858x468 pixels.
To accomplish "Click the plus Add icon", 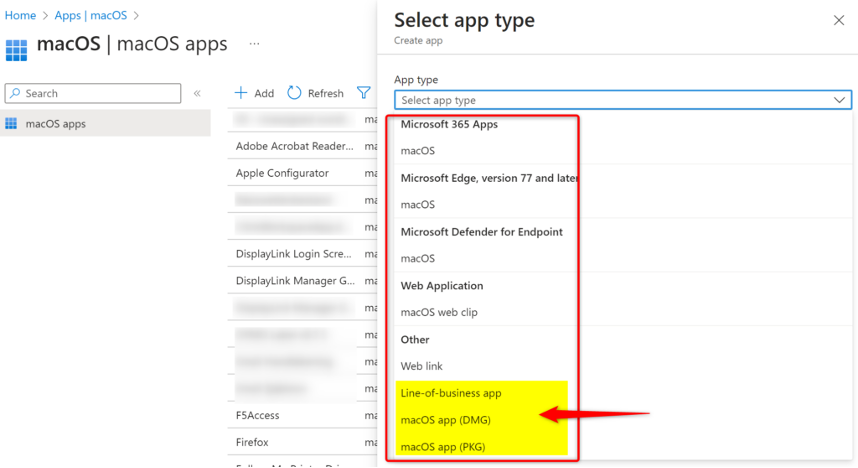I will click(x=241, y=93).
